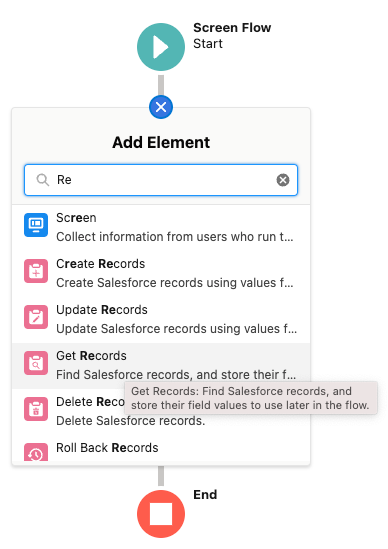Click the Delete Records trash clipboard icon
Screen dimensions: 388x549
[x=36, y=409]
